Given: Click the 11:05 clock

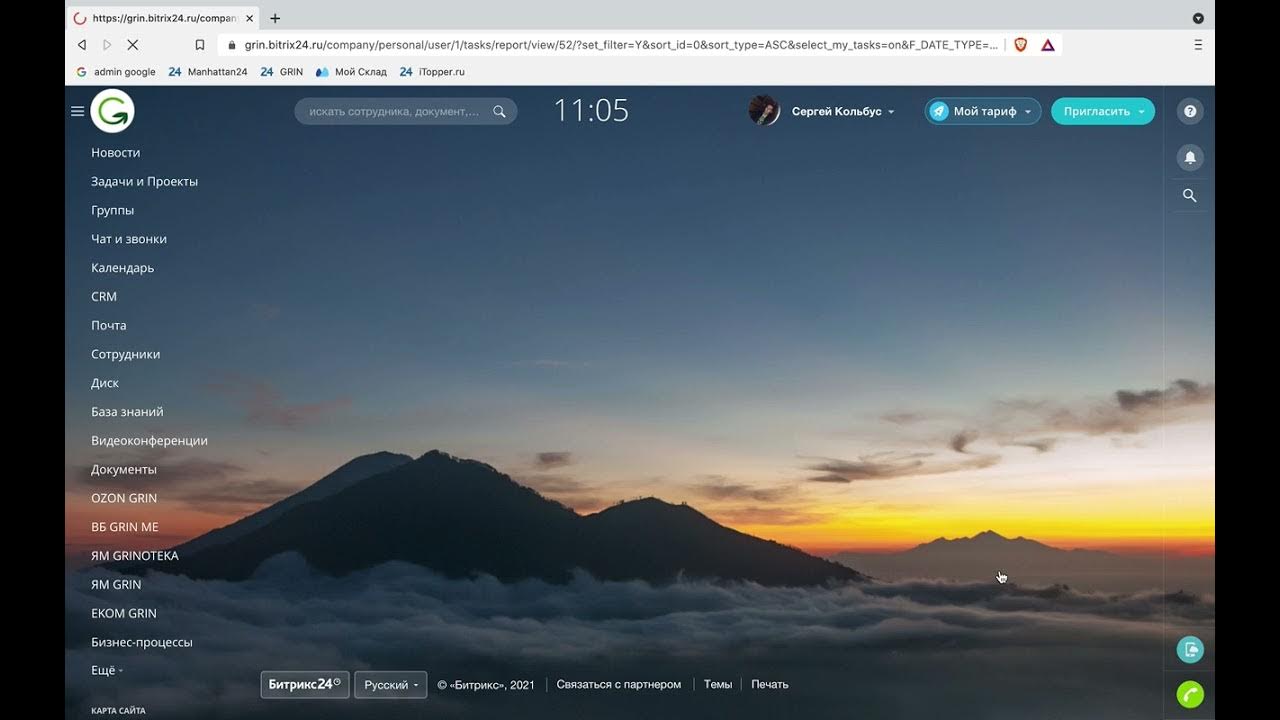Looking at the screenshot, I should point(591,110).
